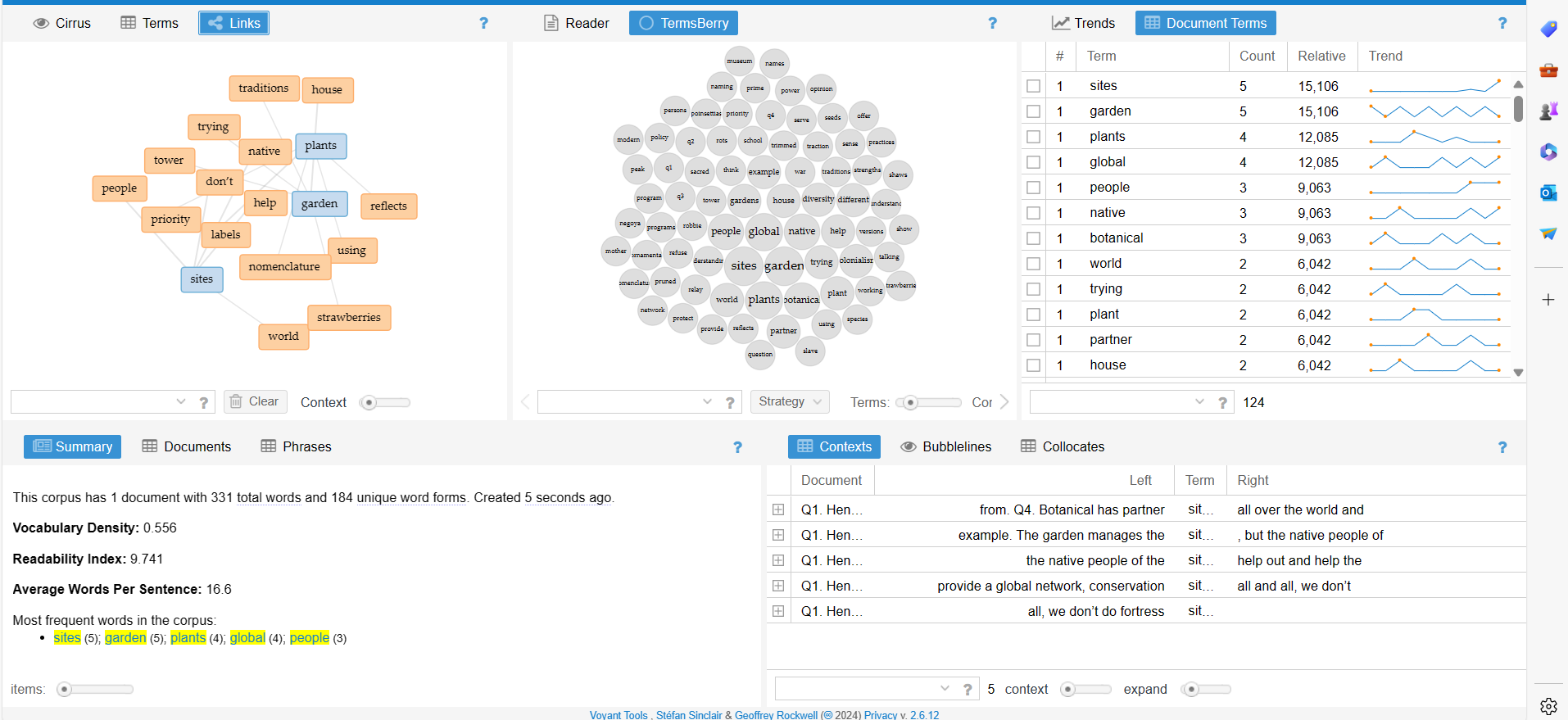Screen dimensions: 1568x720
Task: Open sidebar settings gear
Action: 1548,706
